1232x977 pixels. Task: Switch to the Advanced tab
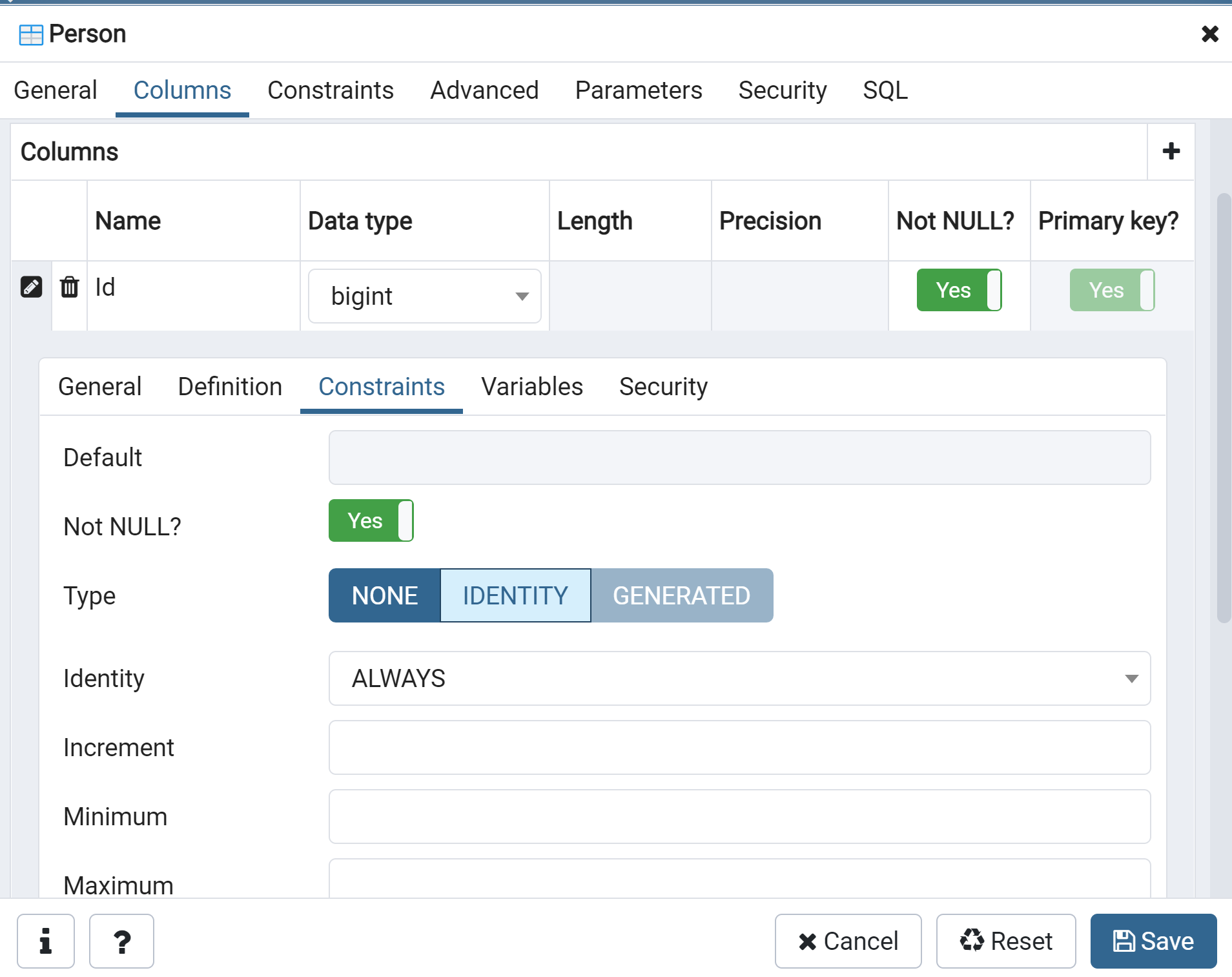[x=484, y=90]
